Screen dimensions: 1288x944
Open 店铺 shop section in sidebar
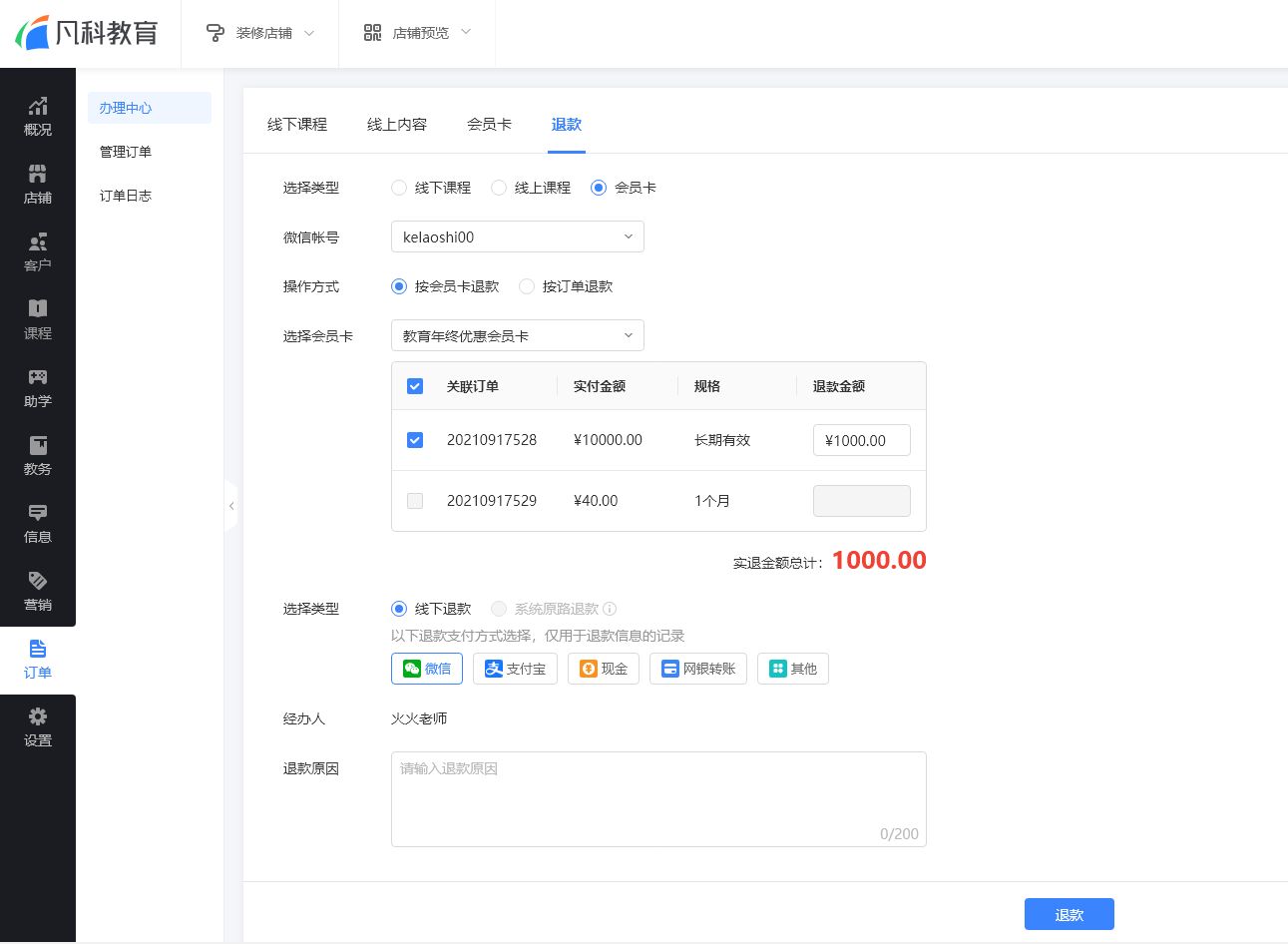click(38, 186)
